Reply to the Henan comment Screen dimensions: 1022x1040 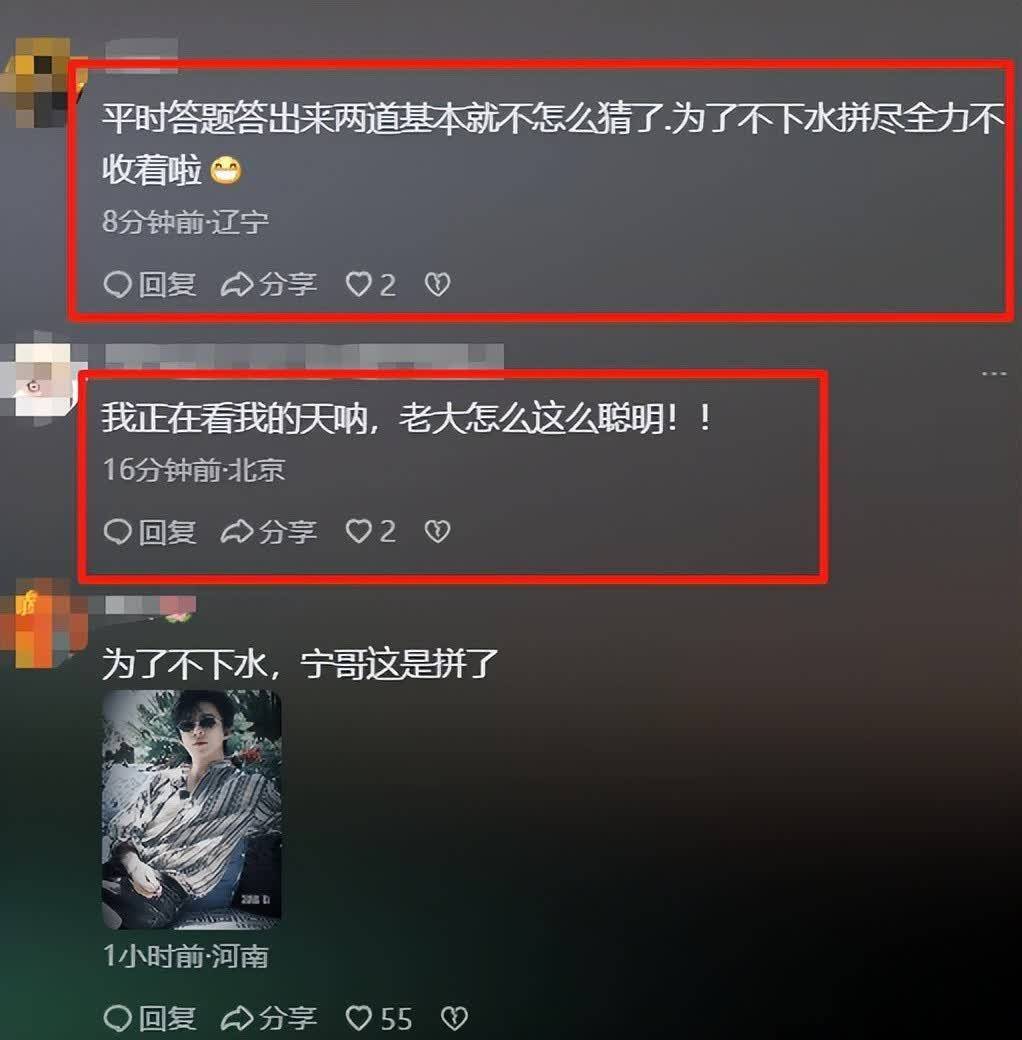click(150, 1019)
